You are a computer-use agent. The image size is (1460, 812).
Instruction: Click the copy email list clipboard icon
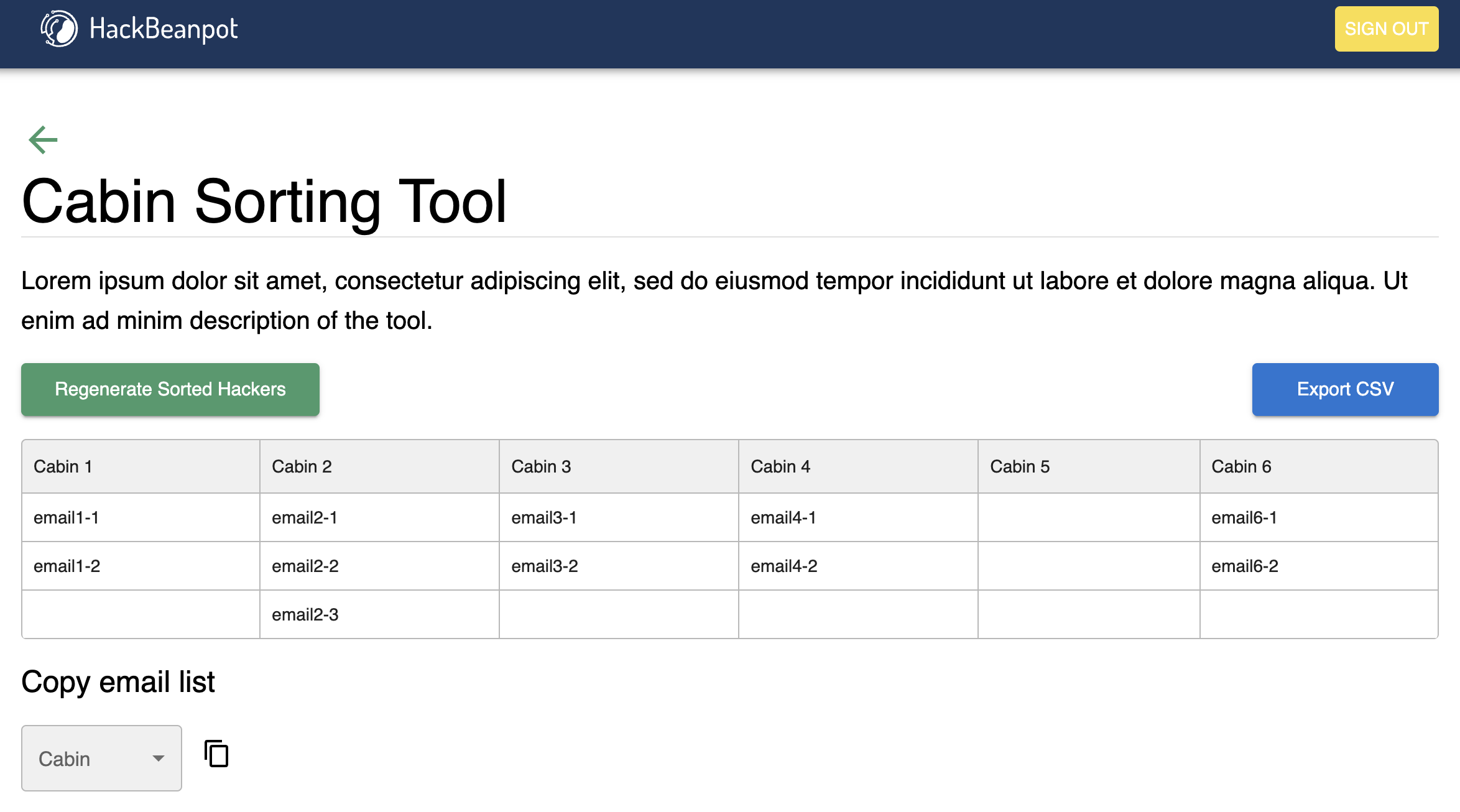tap(216, 754)
